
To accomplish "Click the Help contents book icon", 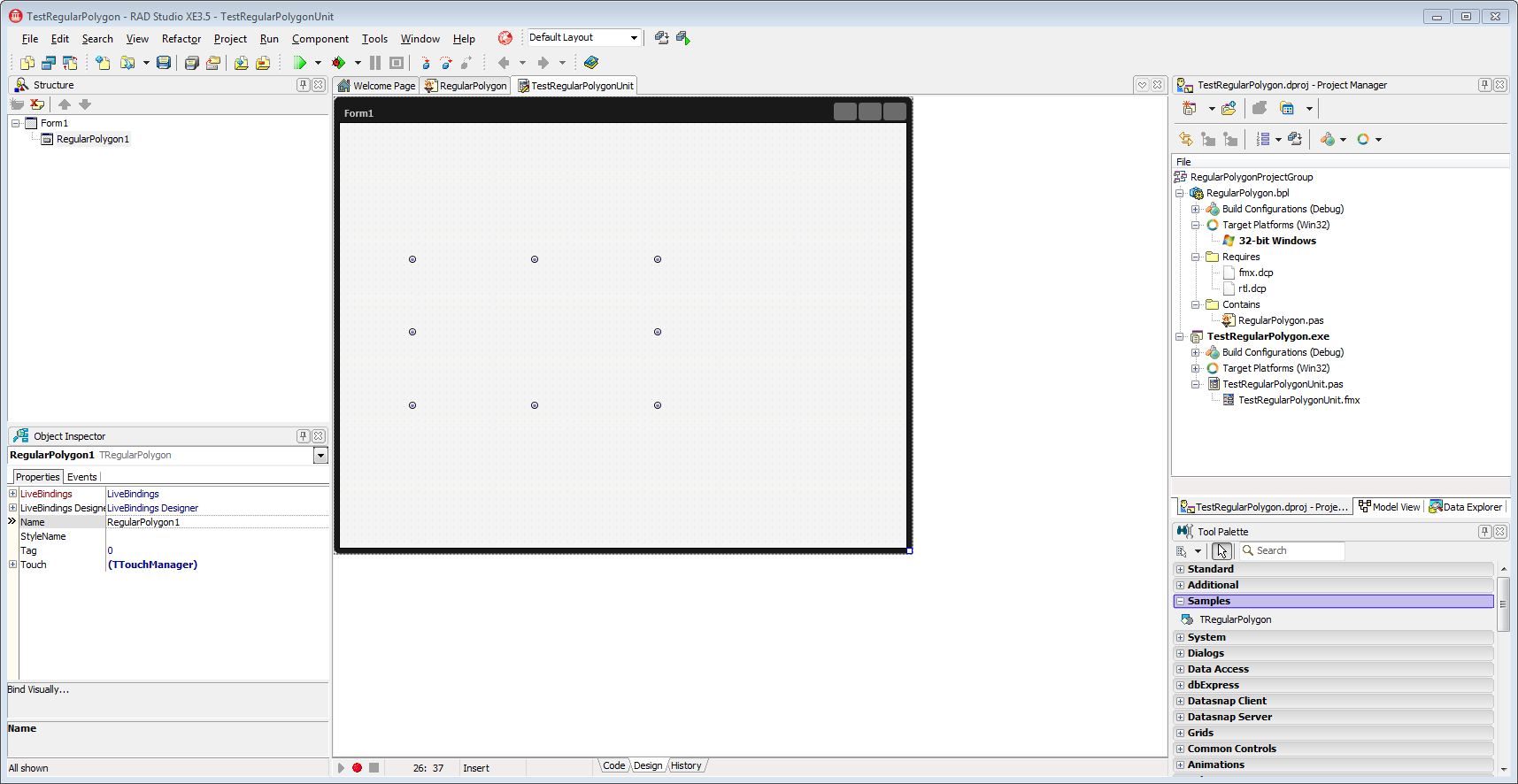I will tap(591, 63).
